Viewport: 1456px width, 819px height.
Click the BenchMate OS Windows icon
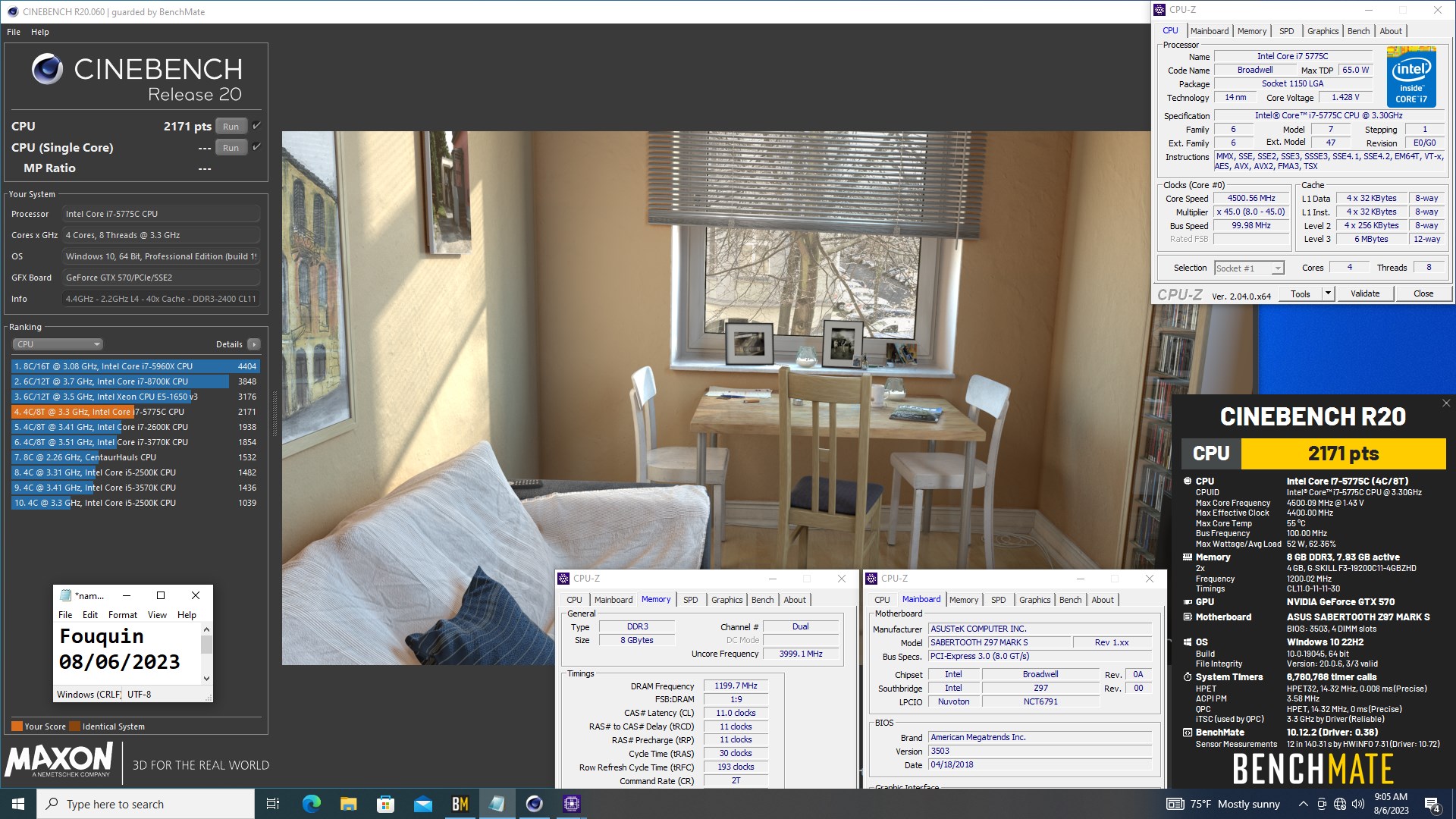(x=1188, y=642)
